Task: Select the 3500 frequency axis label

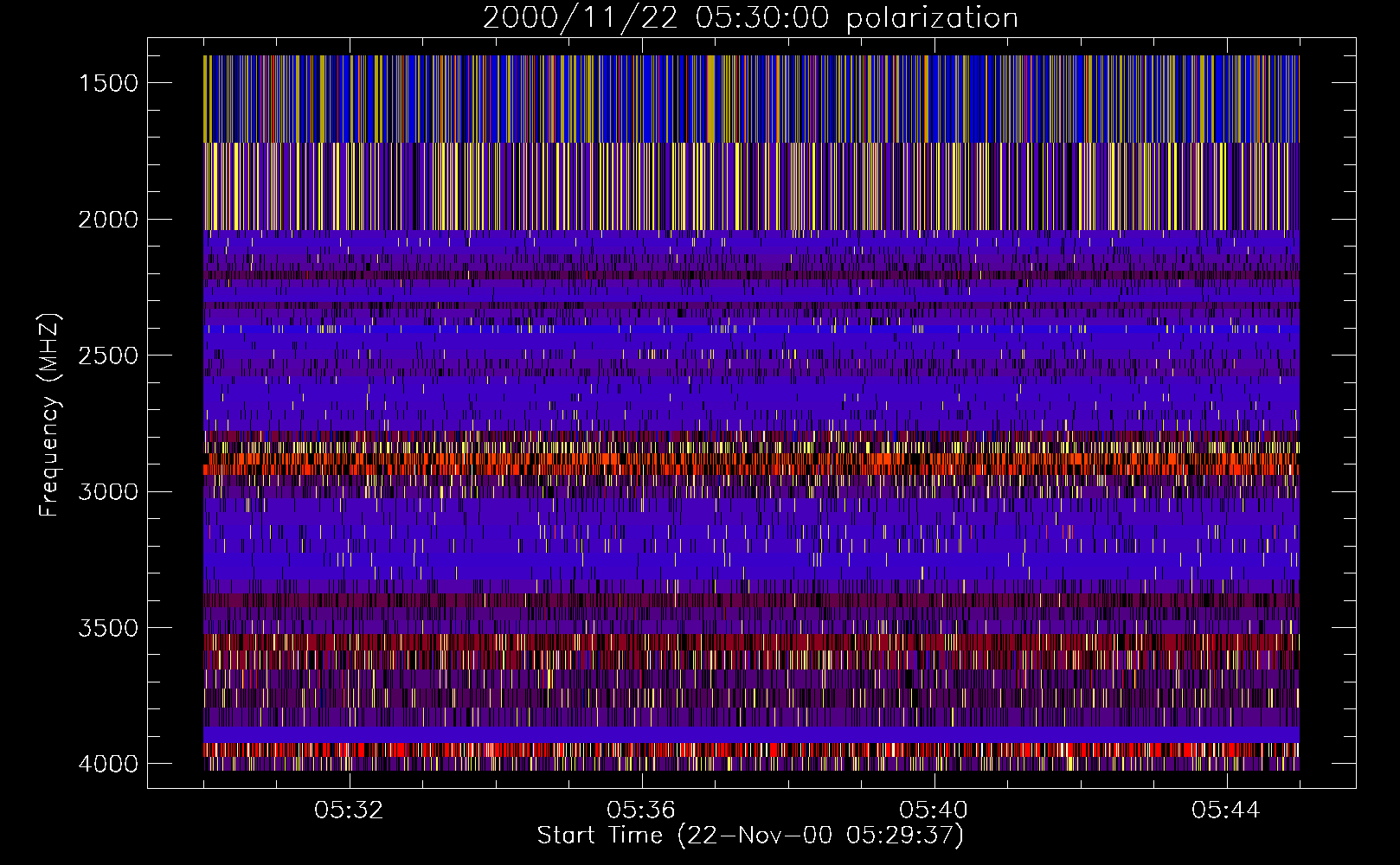Action: [x=108, y=628]
